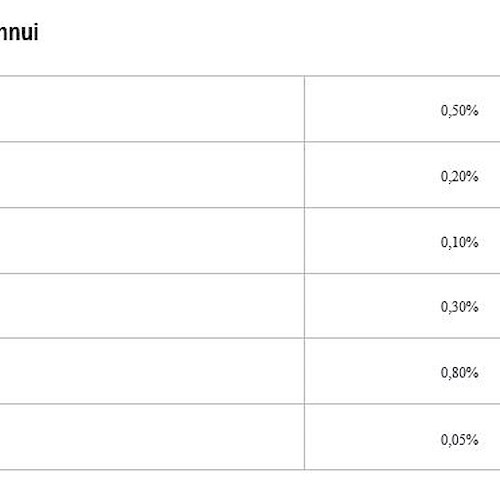Click bottom border line below 0,05% row
Screen dimensions: 500x500
250,470
